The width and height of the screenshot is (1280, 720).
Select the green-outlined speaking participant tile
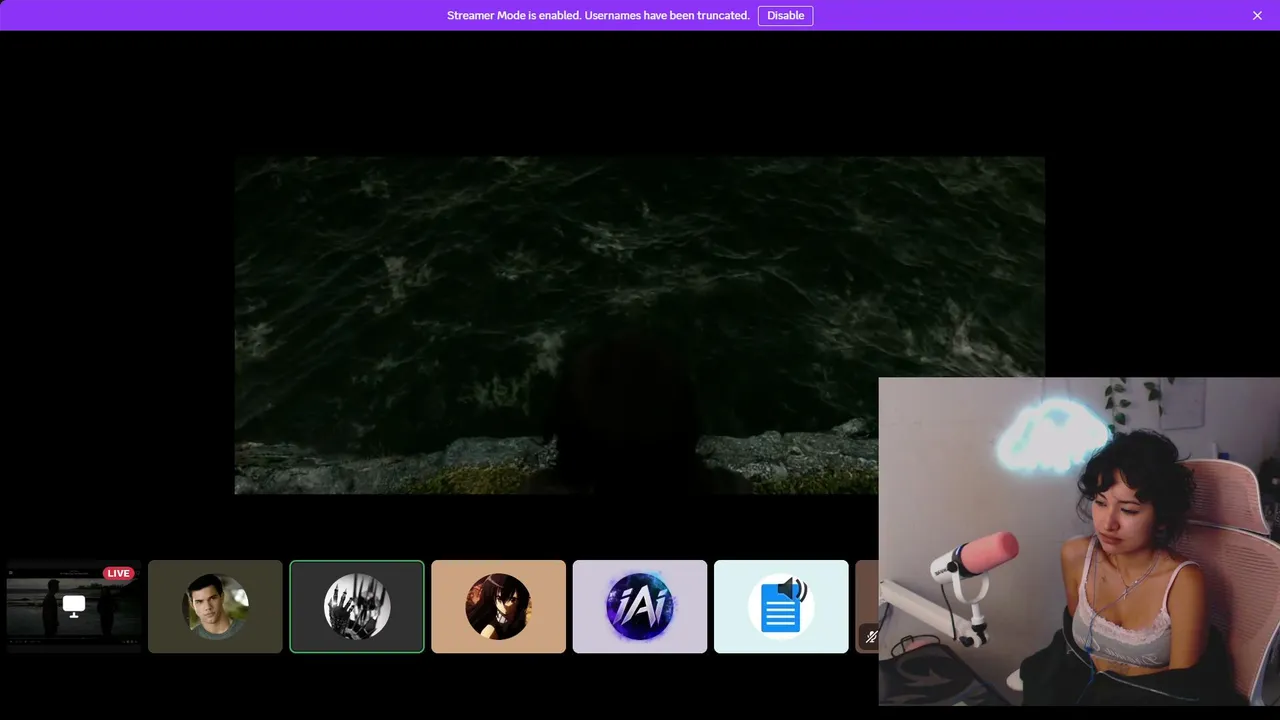(x=357, y=606)
